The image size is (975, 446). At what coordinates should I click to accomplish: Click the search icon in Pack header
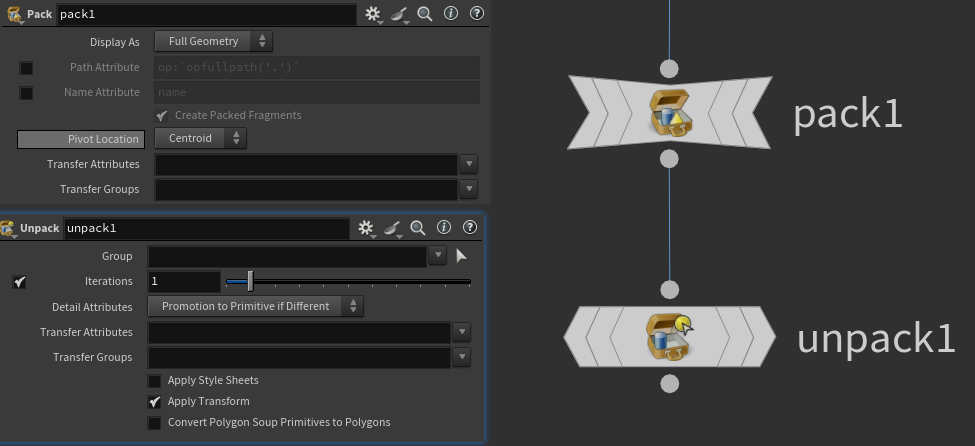425,14
